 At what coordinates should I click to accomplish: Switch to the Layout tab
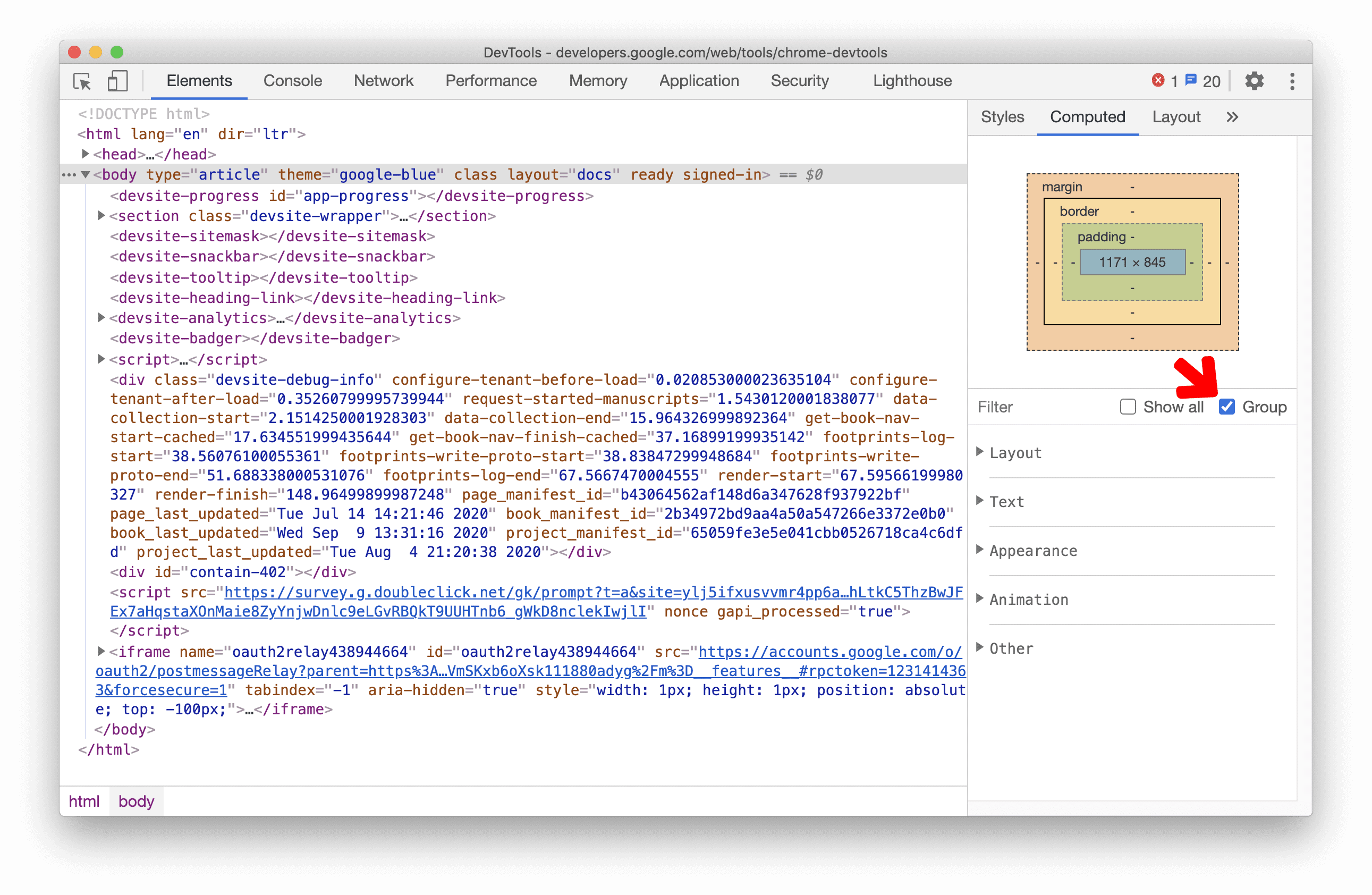1176,117
